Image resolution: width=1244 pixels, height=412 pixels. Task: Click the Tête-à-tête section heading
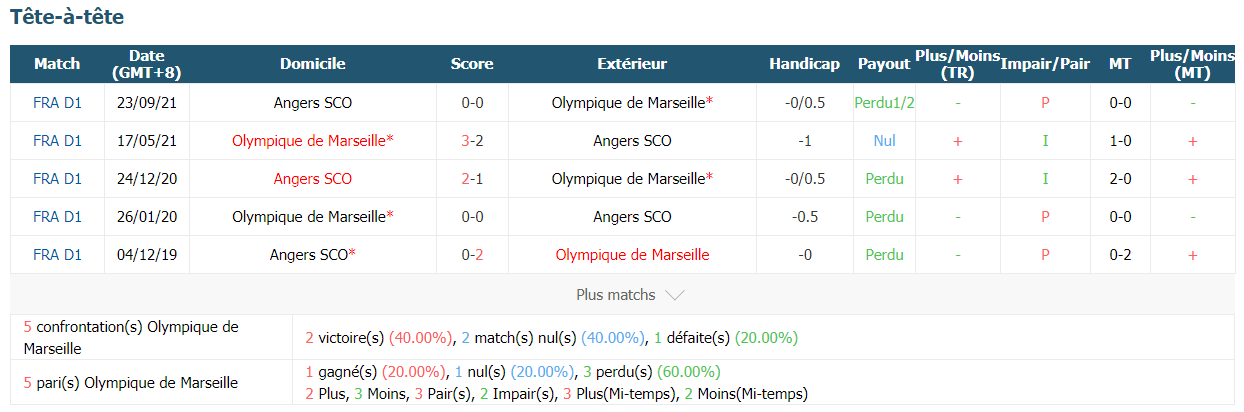(x=67, y=17)
